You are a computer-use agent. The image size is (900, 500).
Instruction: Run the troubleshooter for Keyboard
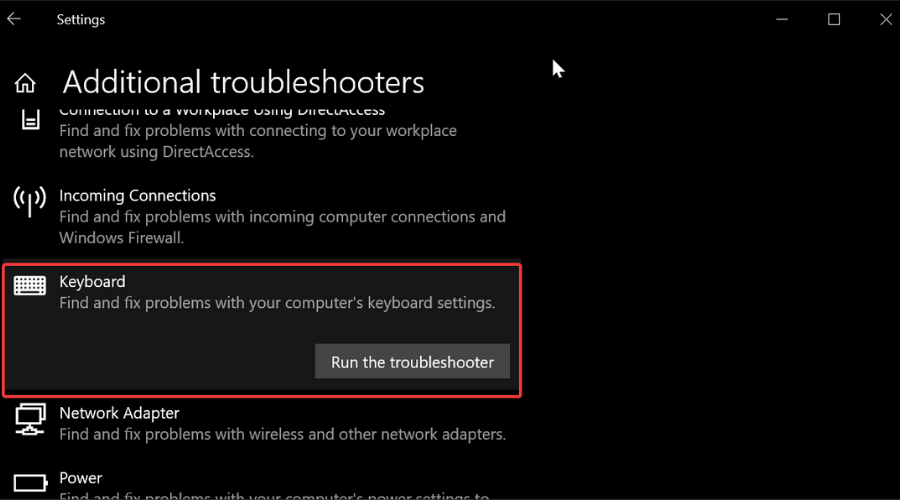pos(412,362)
